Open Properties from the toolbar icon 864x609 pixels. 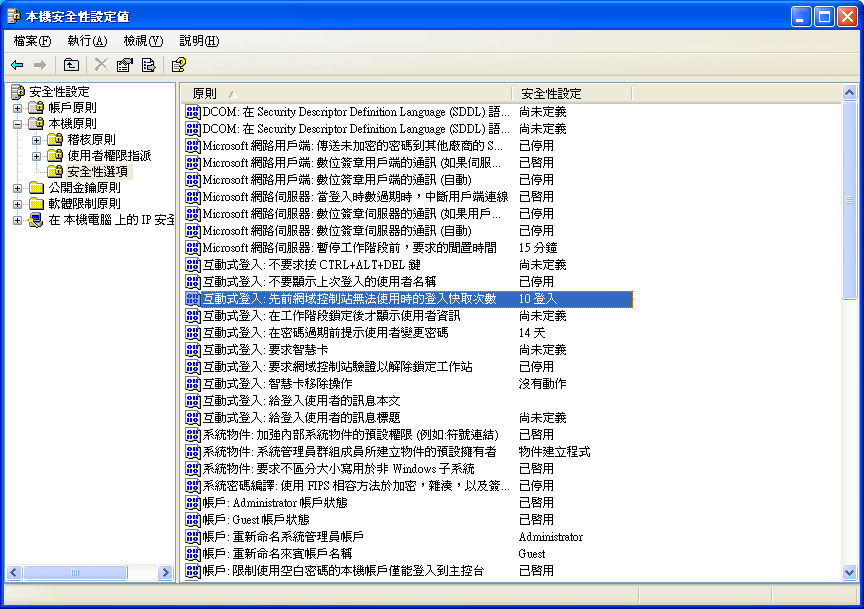click(x=125, y=65)
